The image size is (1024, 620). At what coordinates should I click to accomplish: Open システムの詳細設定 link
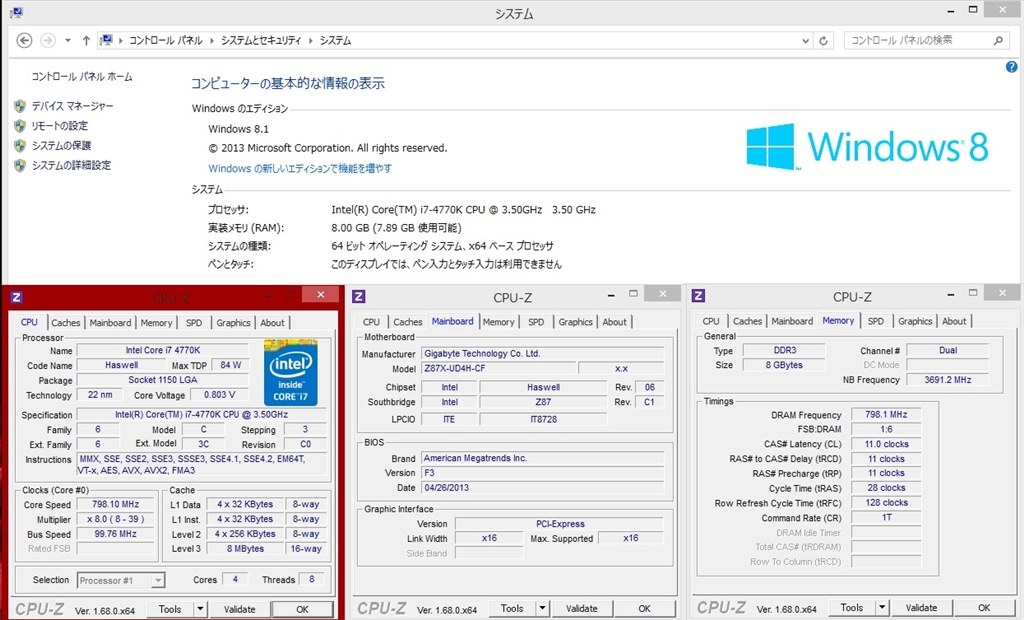(71, 165)
